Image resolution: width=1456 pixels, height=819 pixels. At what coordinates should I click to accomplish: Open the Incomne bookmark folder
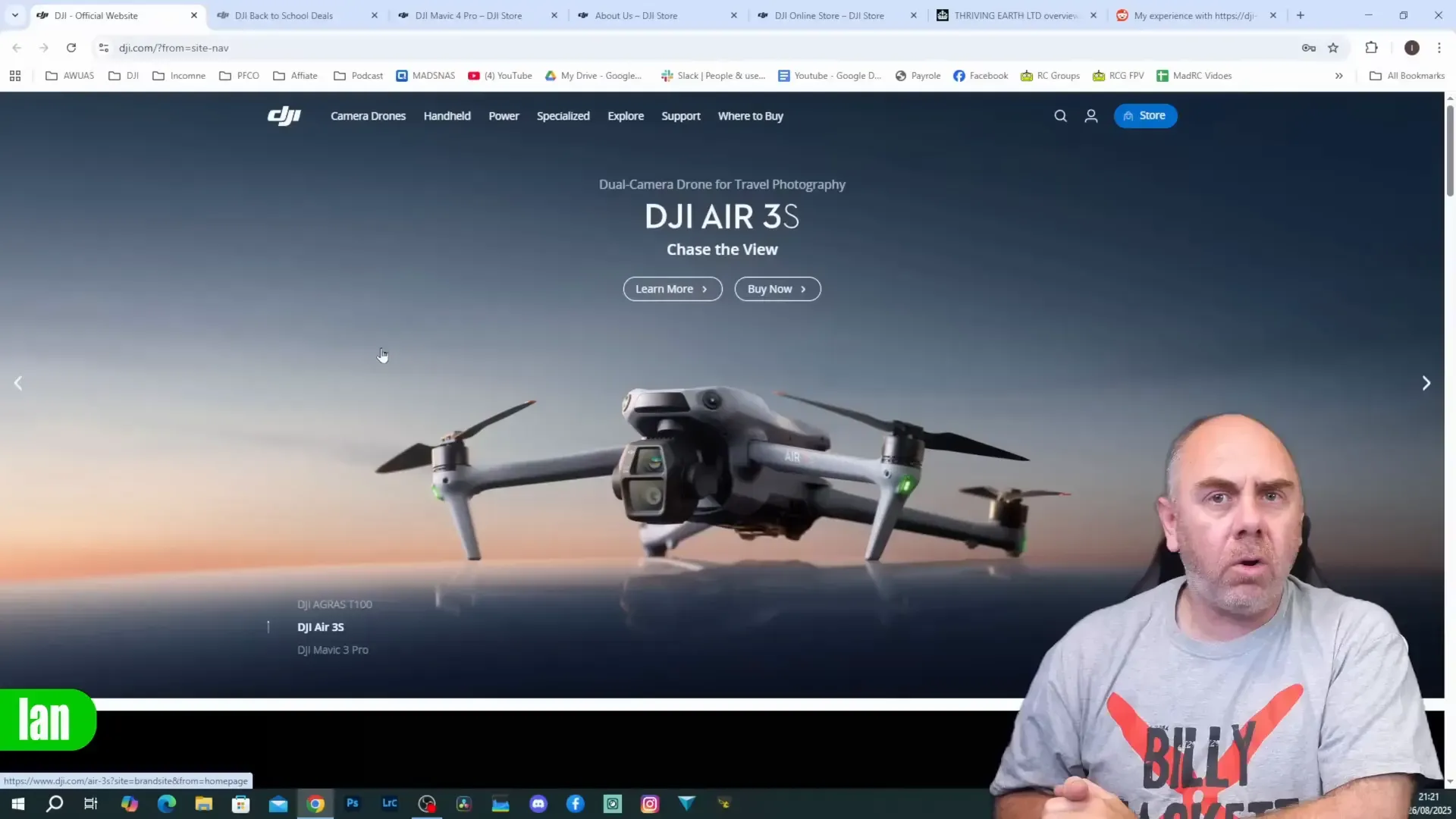click(179, 76)
